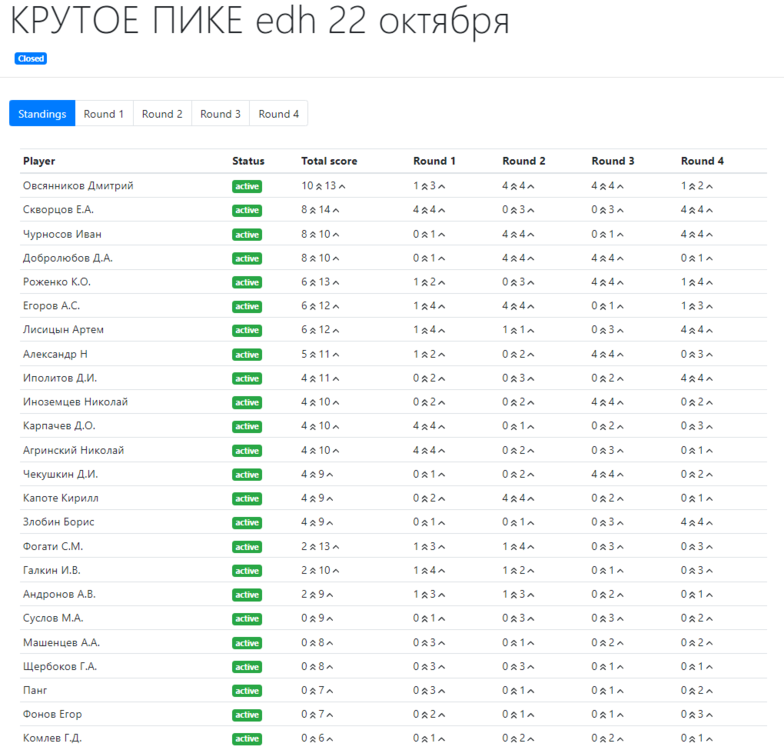Click double-chevron icon in Чурносов Иван's Round 1

point(425,234)
